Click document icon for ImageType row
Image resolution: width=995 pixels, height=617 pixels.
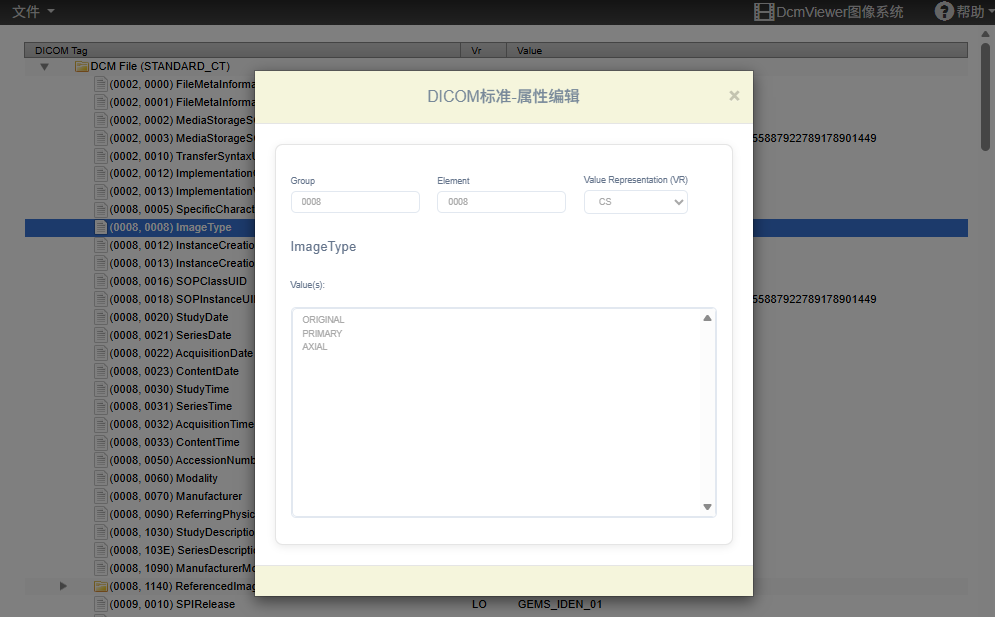coord(100,227)
